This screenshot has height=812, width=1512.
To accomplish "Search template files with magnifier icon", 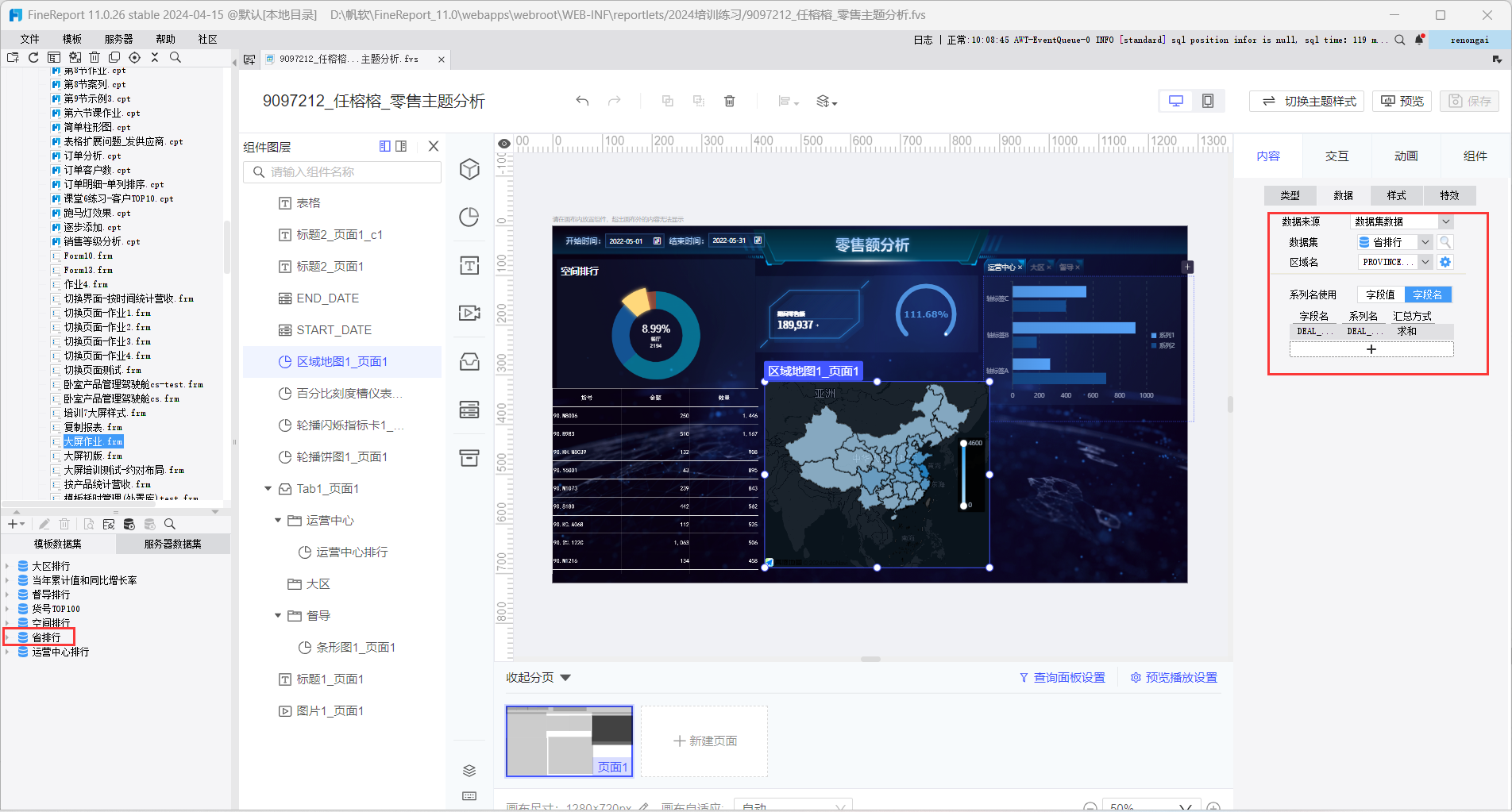I will click(175, 57).
